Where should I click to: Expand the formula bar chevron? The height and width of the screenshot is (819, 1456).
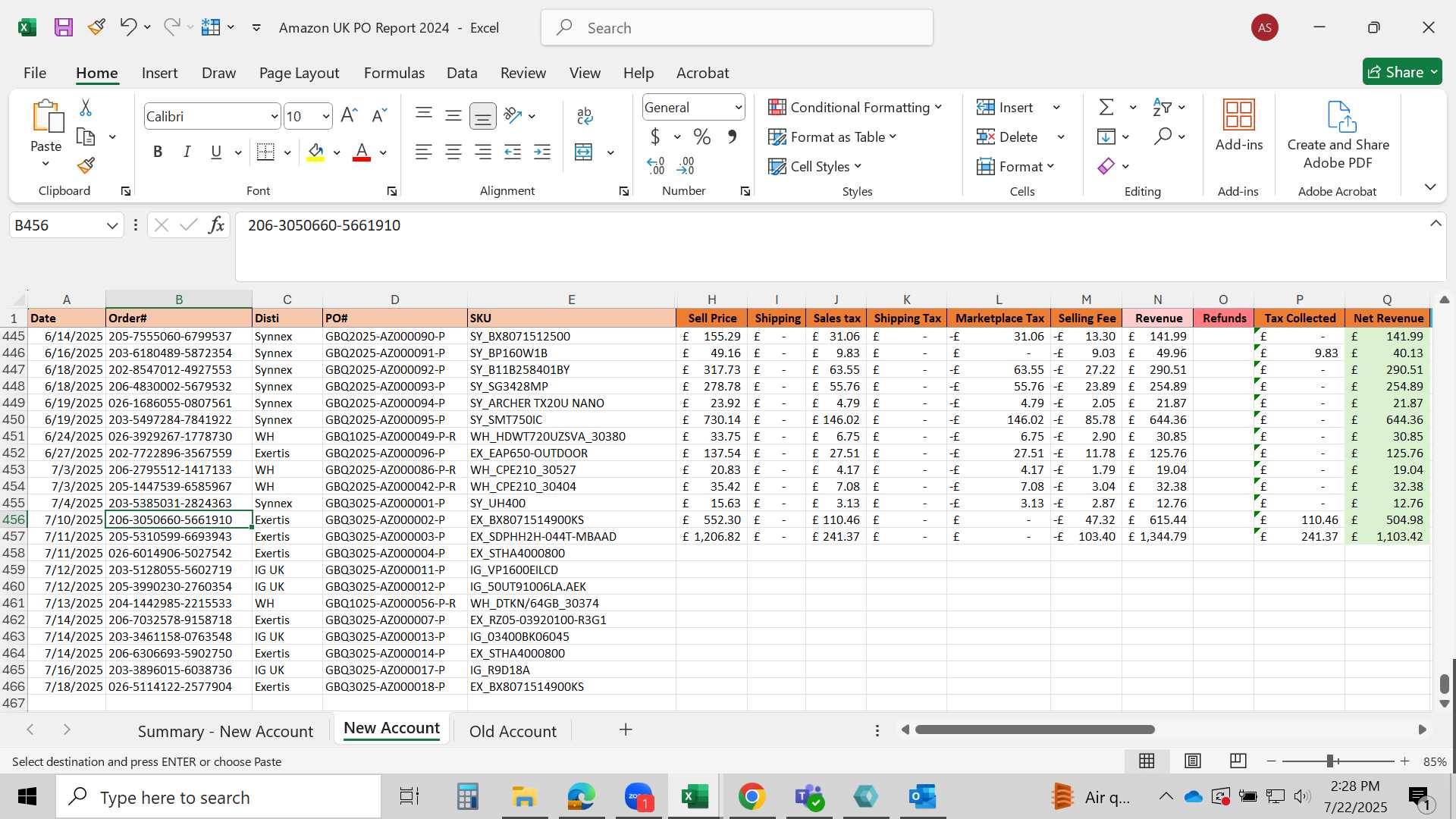pyautogui.click(x=1436, y=224)
